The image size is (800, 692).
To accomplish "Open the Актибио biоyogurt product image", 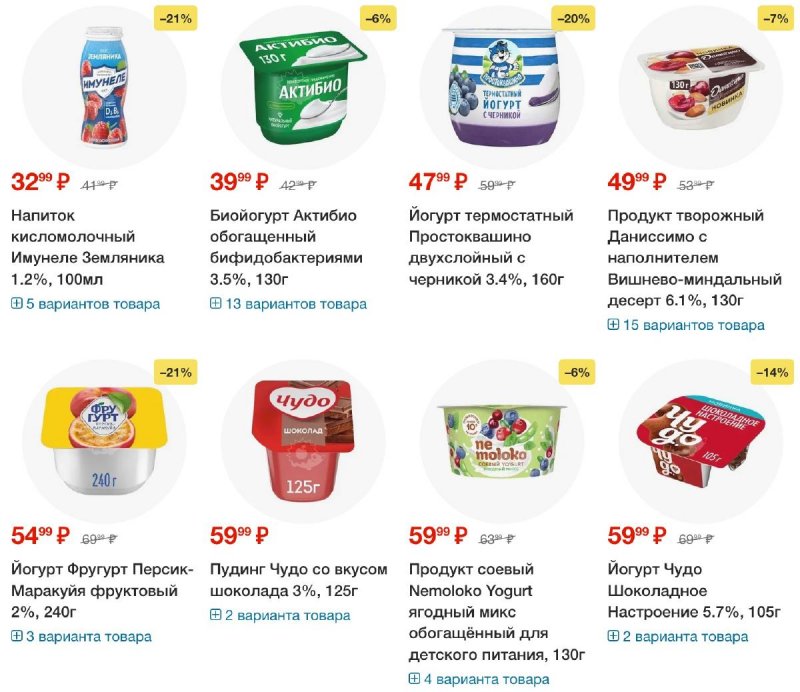I will (x=303, y=88).
